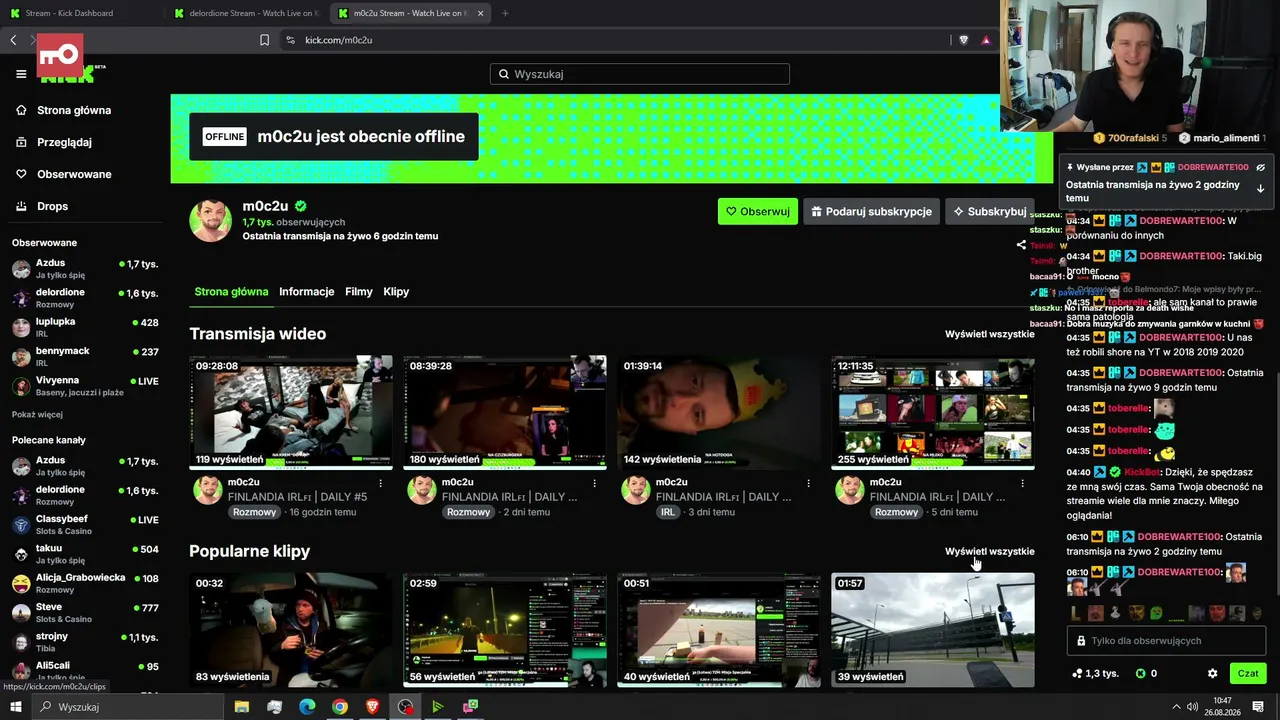This screenshot has width=1280, height=720.
Task: Open the 01:39:14 video thumbnail
Action: 719,412
